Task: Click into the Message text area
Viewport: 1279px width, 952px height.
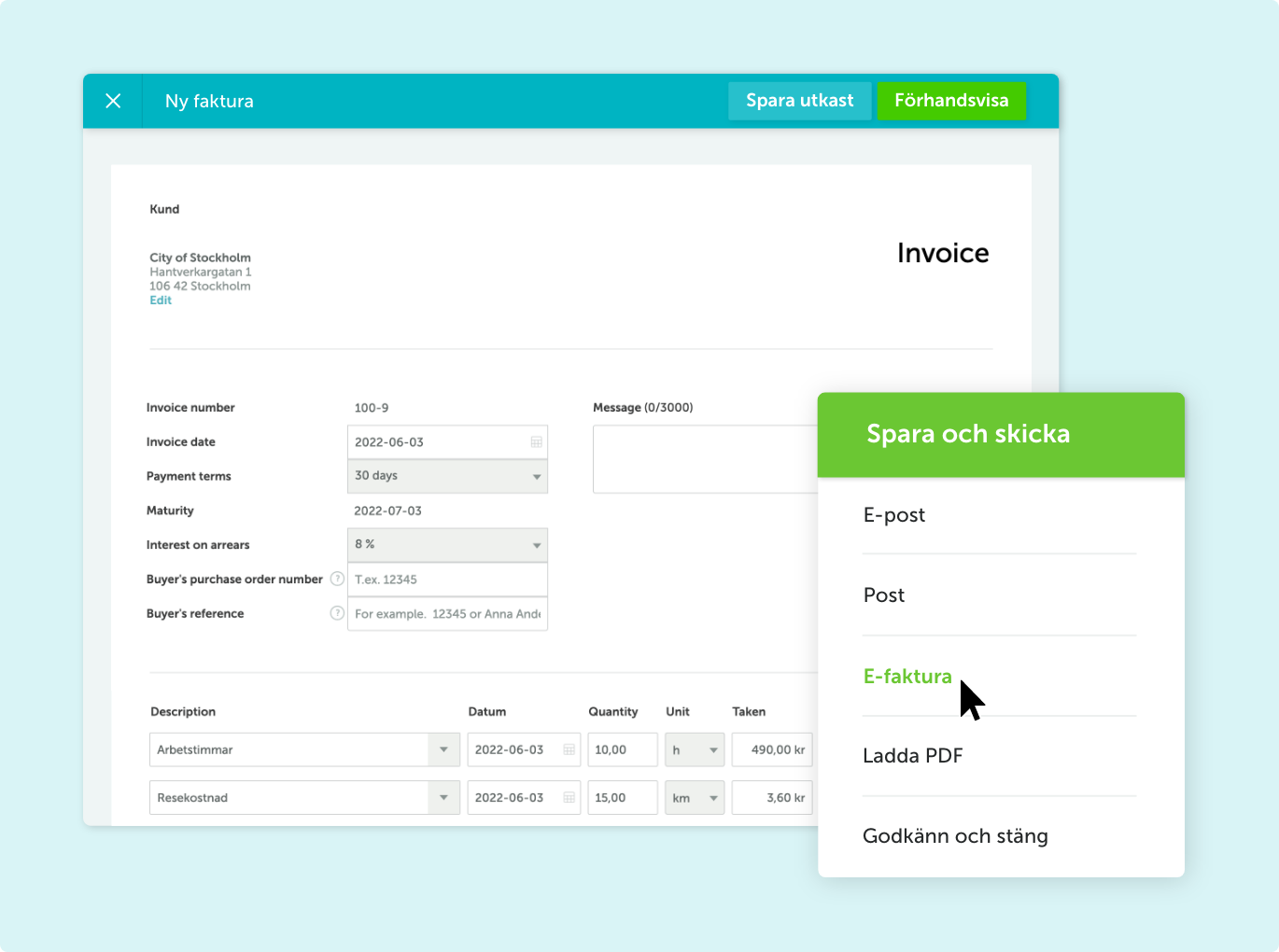Action: pos(706,459)
